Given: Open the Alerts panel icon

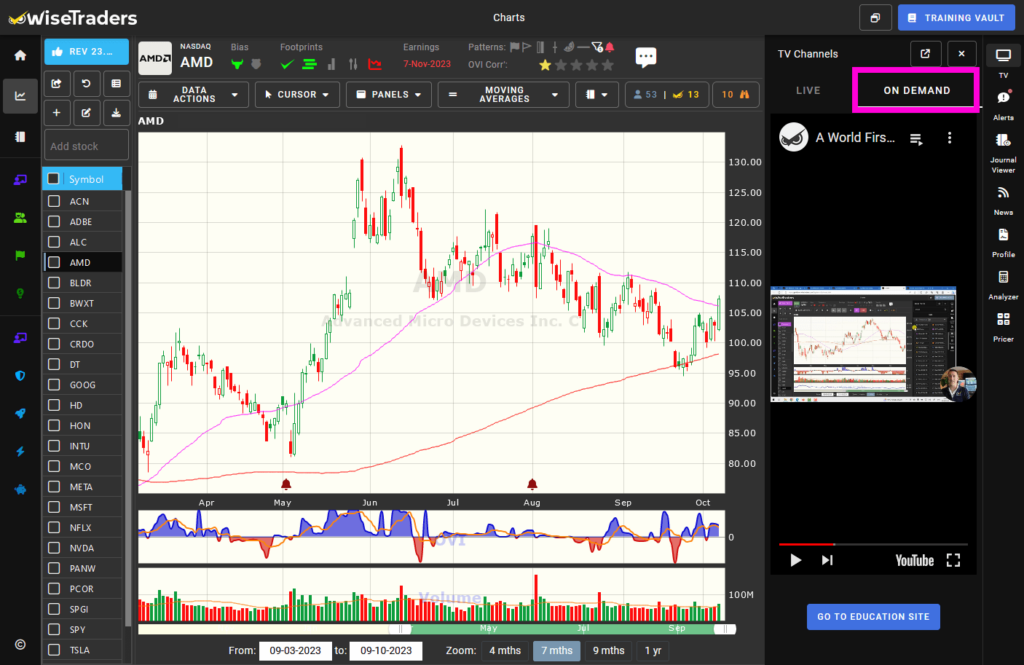Looking at the screenshot, I should click(x=1003, y=98).
